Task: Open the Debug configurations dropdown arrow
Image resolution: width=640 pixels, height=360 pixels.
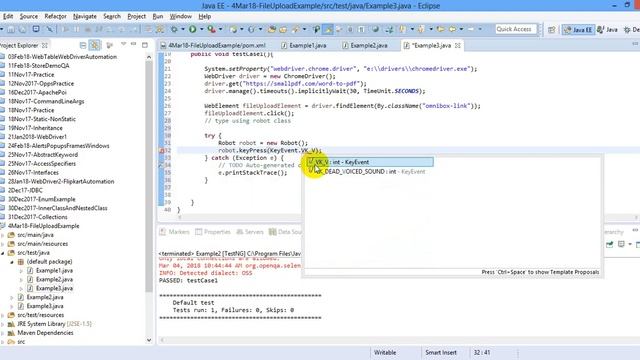Action: coord(182,29)
